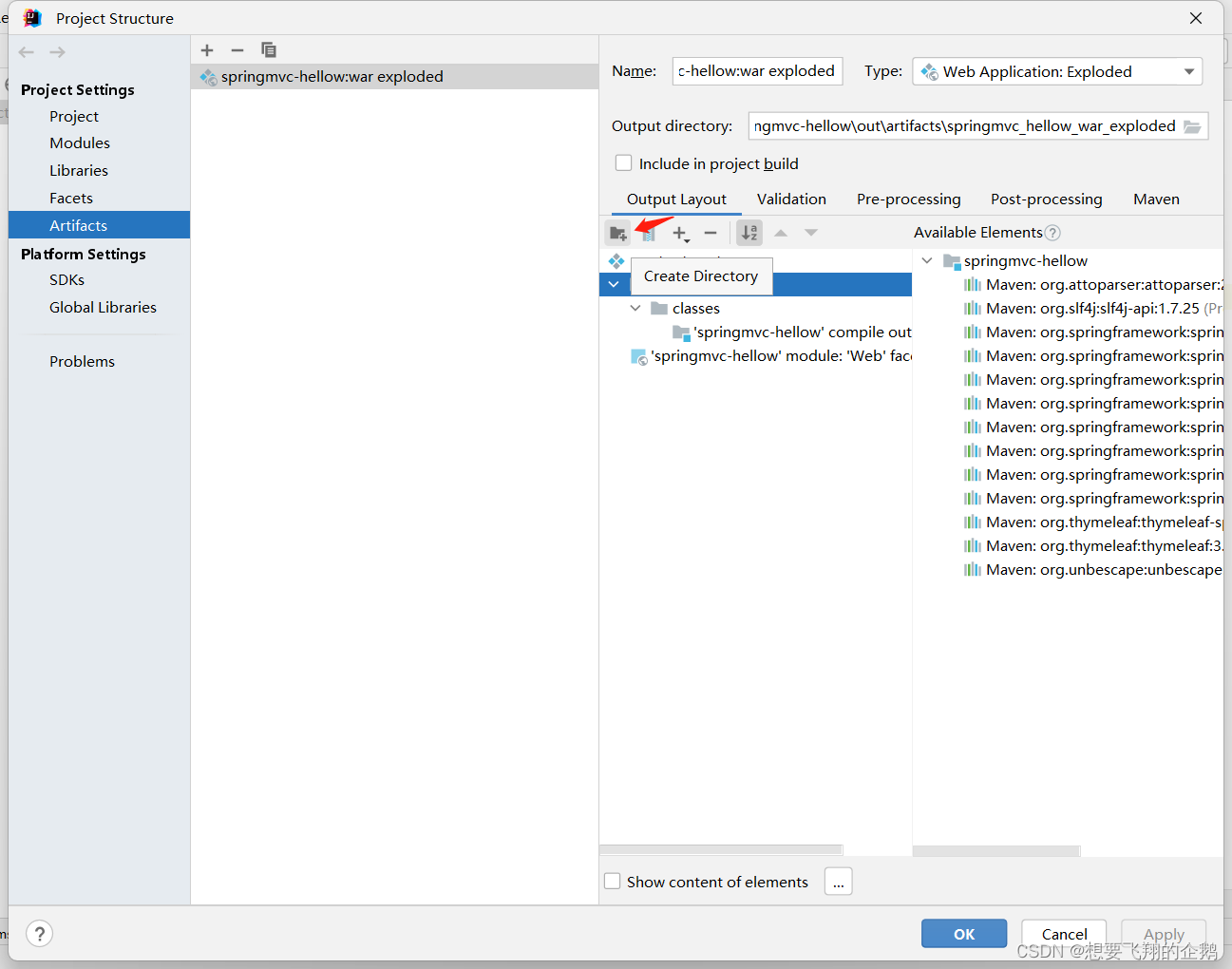The width and height of the screenshot is (1232, 969).
Task: Click the slf4j-api Maven library icon
Action: [x=973, y=309]
